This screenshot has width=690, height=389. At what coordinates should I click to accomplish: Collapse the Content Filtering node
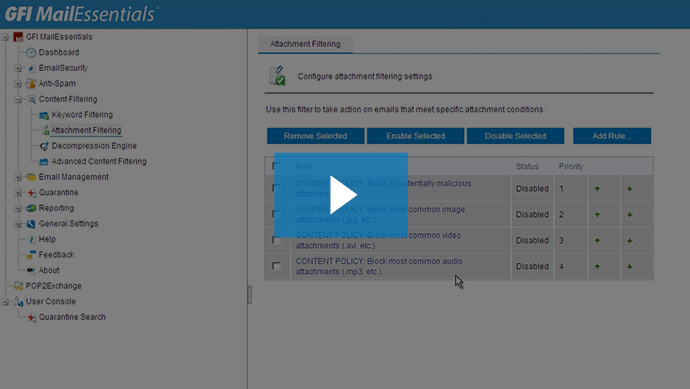(x=18, y=99)
